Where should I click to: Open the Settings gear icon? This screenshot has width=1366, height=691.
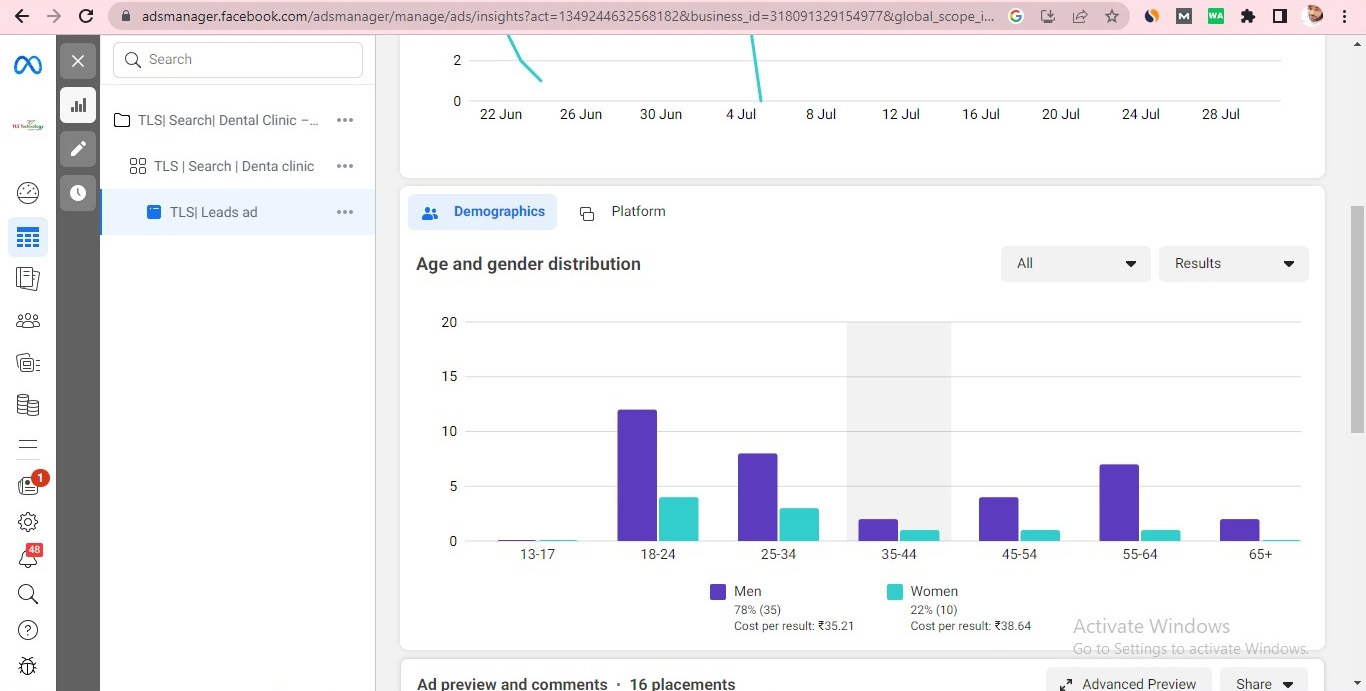coord(28,522)
